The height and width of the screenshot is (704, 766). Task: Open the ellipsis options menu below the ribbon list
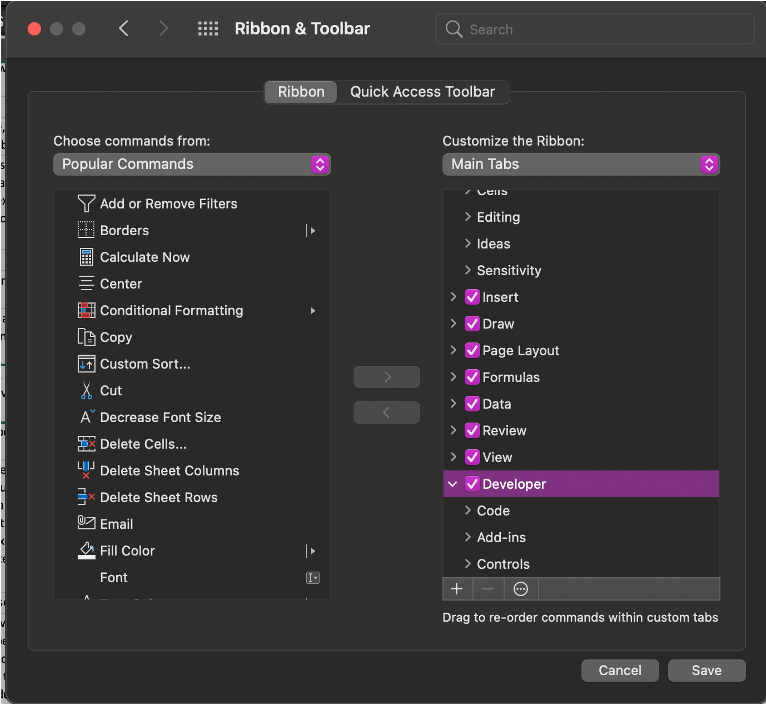click(520, 589)
